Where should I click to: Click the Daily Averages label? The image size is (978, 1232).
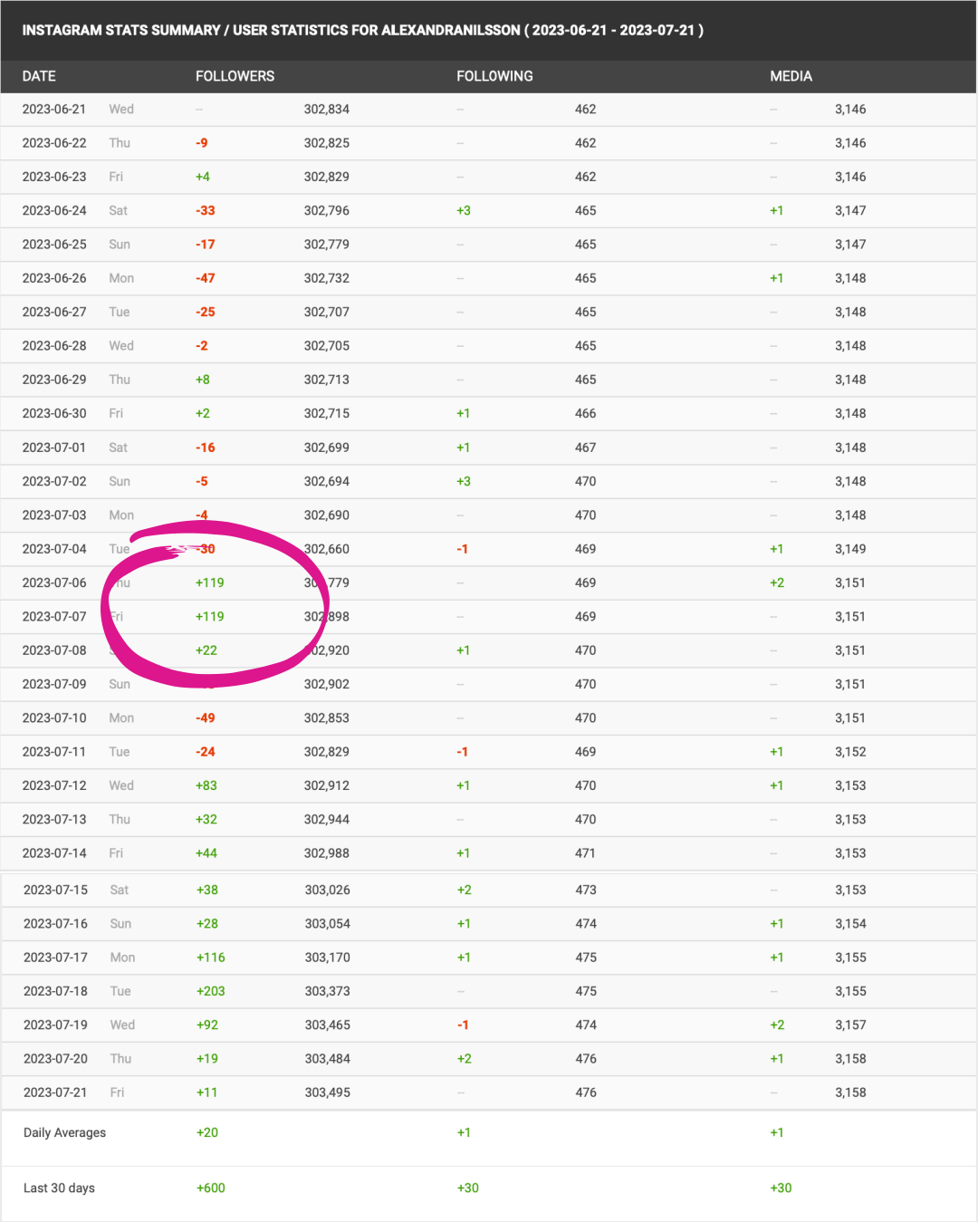[x=64, y=1132]
